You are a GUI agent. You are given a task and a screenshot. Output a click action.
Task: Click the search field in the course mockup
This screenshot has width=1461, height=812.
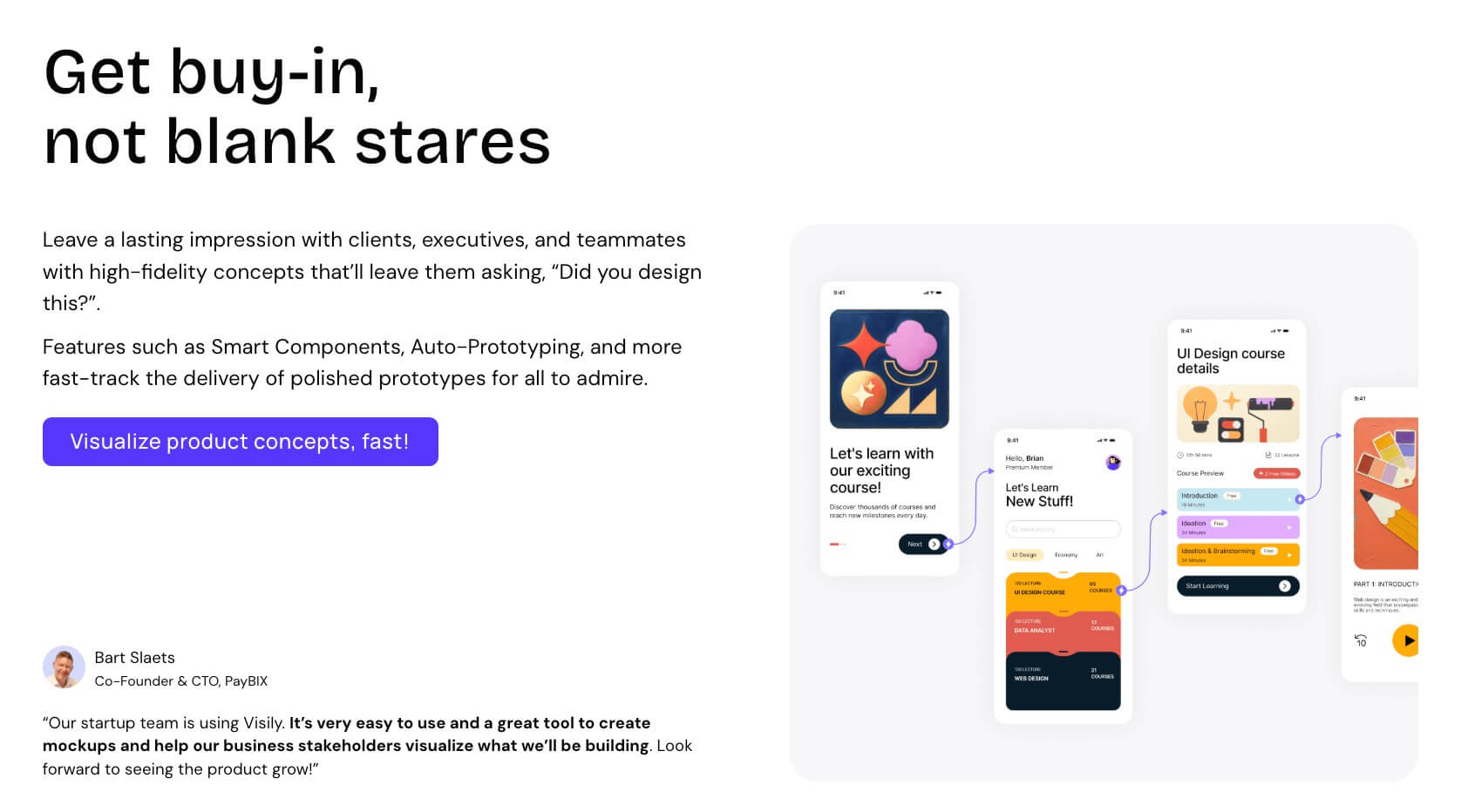(1063, 529)
